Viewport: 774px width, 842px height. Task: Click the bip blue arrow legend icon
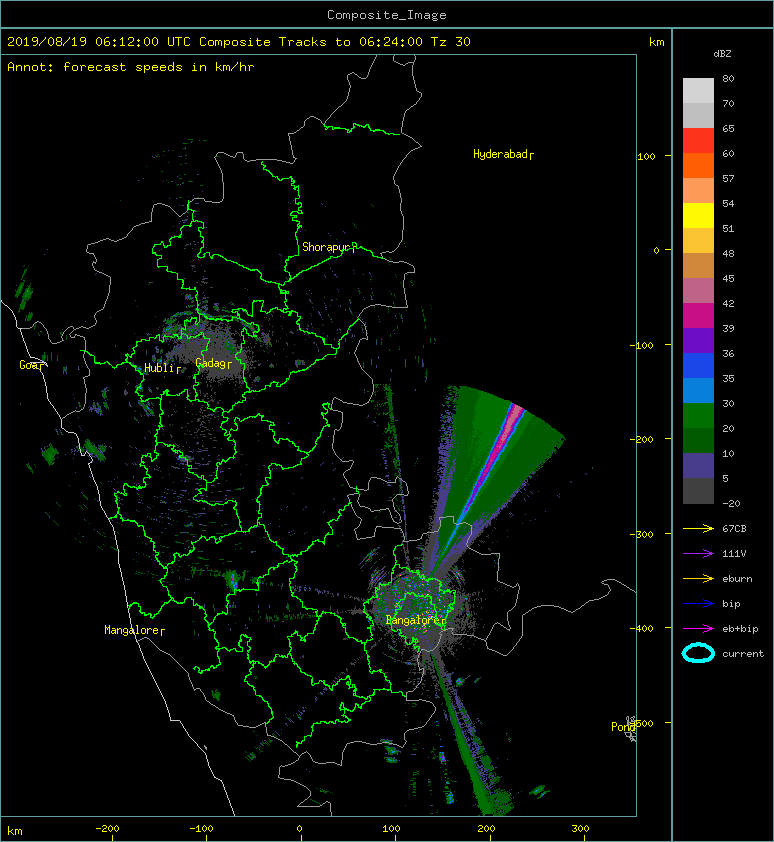click(x=698, y=604)
